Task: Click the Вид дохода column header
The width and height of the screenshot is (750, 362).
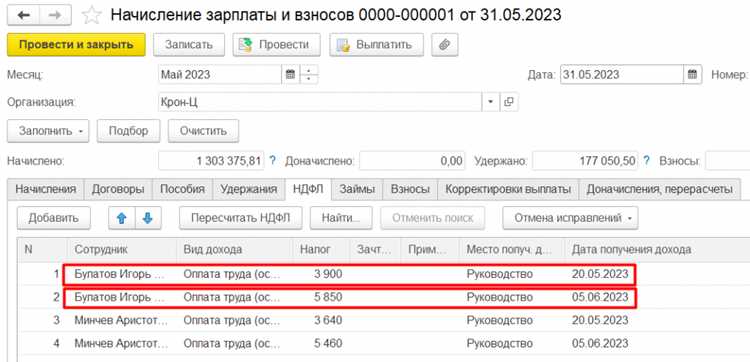Action: (234, 249)
